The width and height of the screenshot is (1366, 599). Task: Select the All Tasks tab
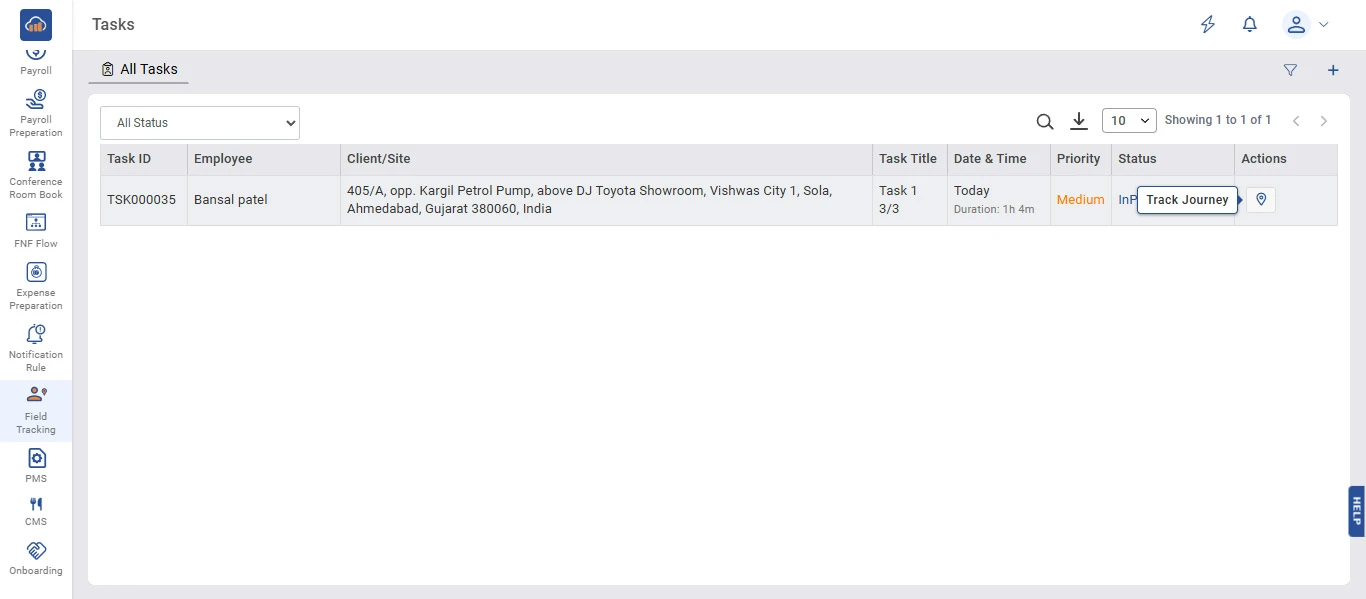click(x=139, y=69)
